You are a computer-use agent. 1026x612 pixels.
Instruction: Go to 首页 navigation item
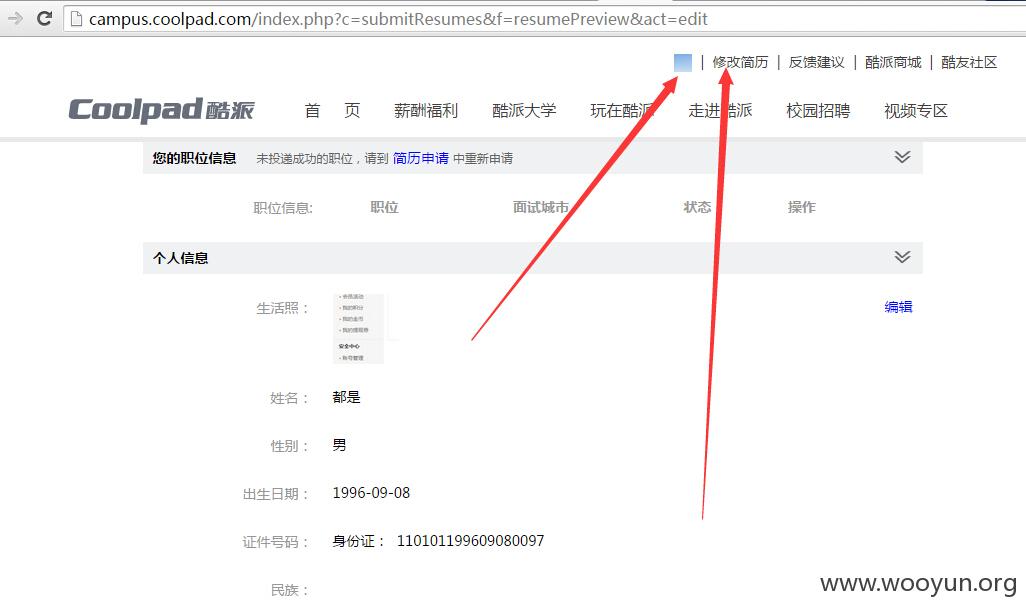[x=332, y=111]
